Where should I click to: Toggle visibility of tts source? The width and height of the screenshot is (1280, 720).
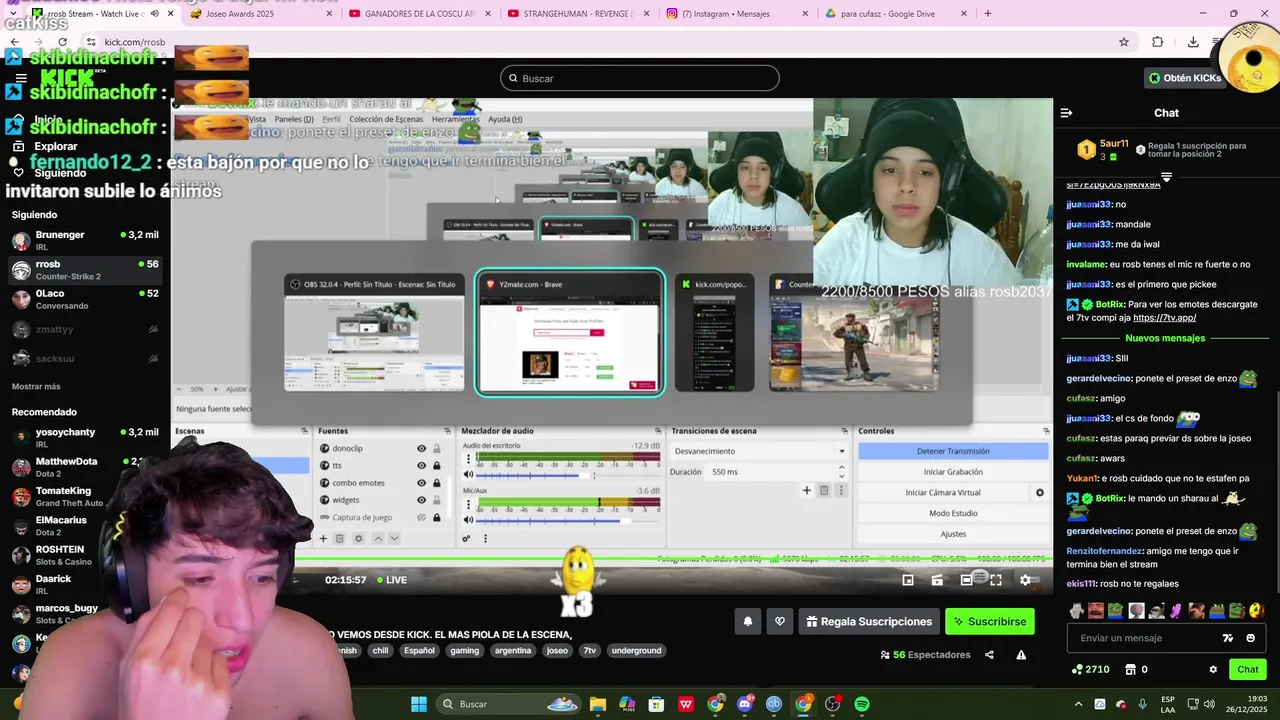point(421,466)
